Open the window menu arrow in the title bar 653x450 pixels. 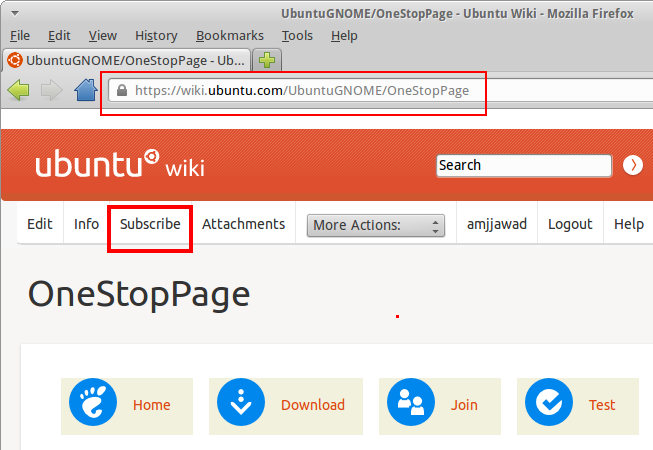[x=15, y=13]
